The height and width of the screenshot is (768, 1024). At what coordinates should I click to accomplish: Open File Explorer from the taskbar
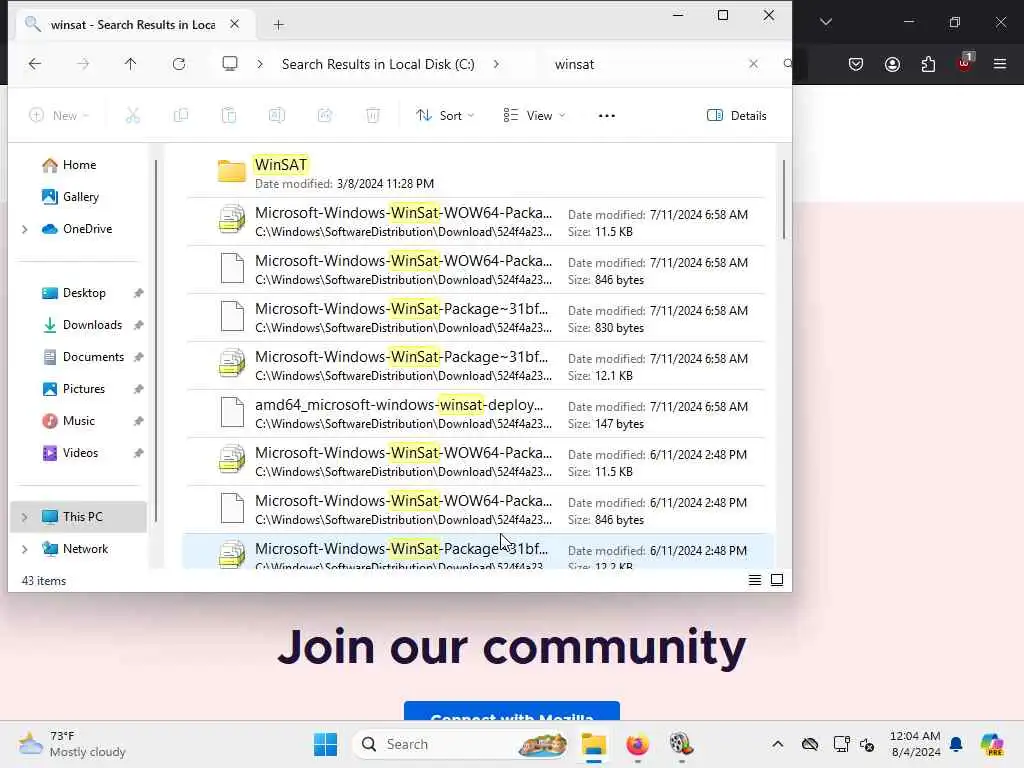pos(594,744)
